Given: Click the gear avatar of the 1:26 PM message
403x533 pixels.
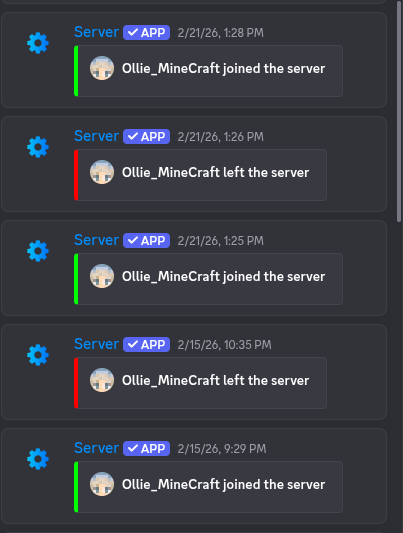Looking at the screenshot, I should point(38,147).
